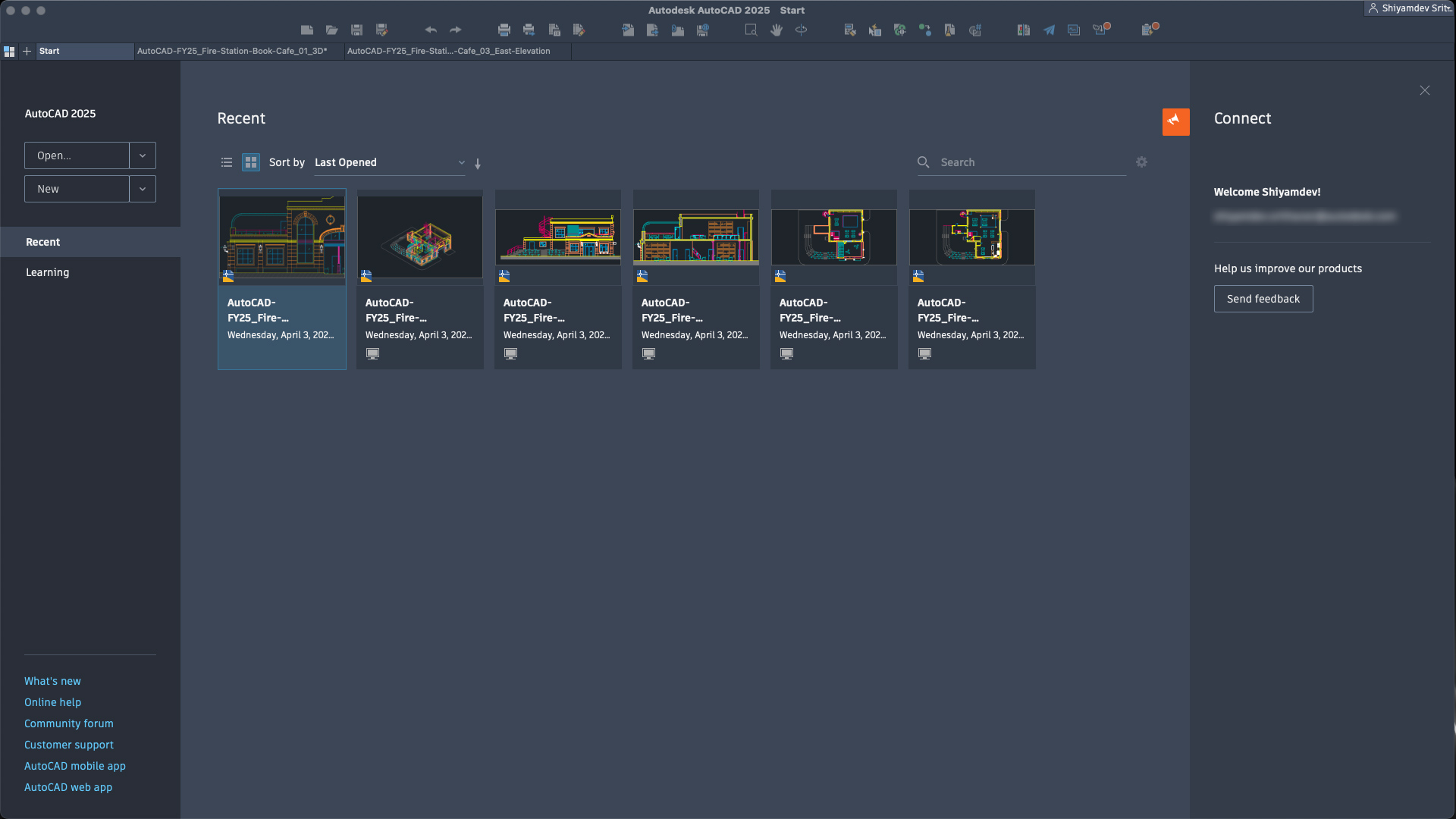Image resolution: width=1456 pixels, height=819 pixels.
Task: Open the Community forum link
Action: pyautogui.click(x=69, y=723)
